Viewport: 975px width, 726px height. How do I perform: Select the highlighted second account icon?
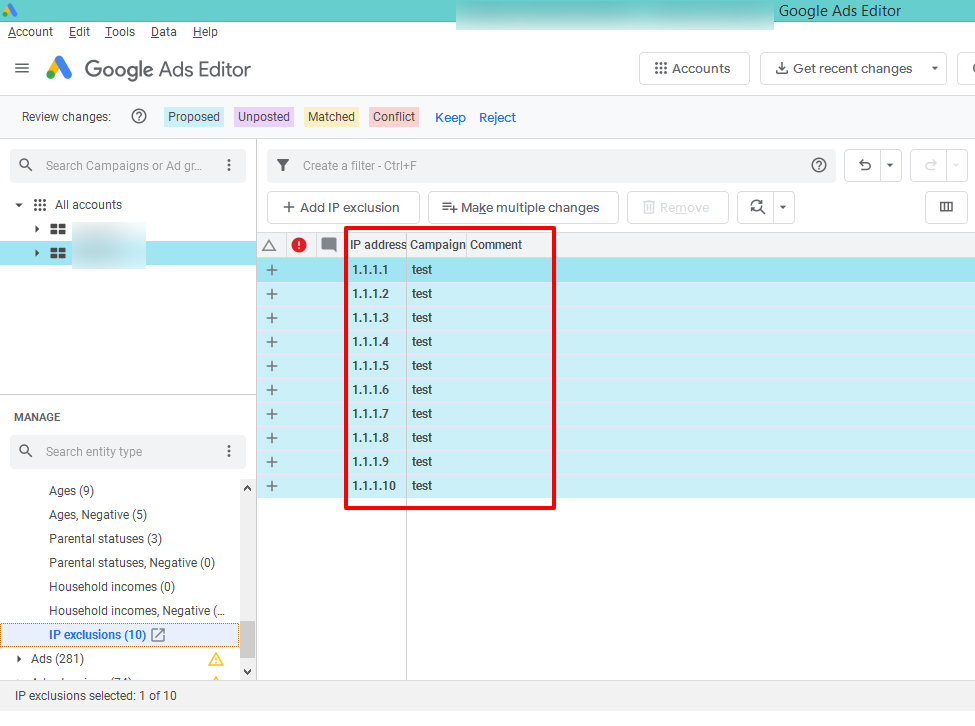(58, 253)
